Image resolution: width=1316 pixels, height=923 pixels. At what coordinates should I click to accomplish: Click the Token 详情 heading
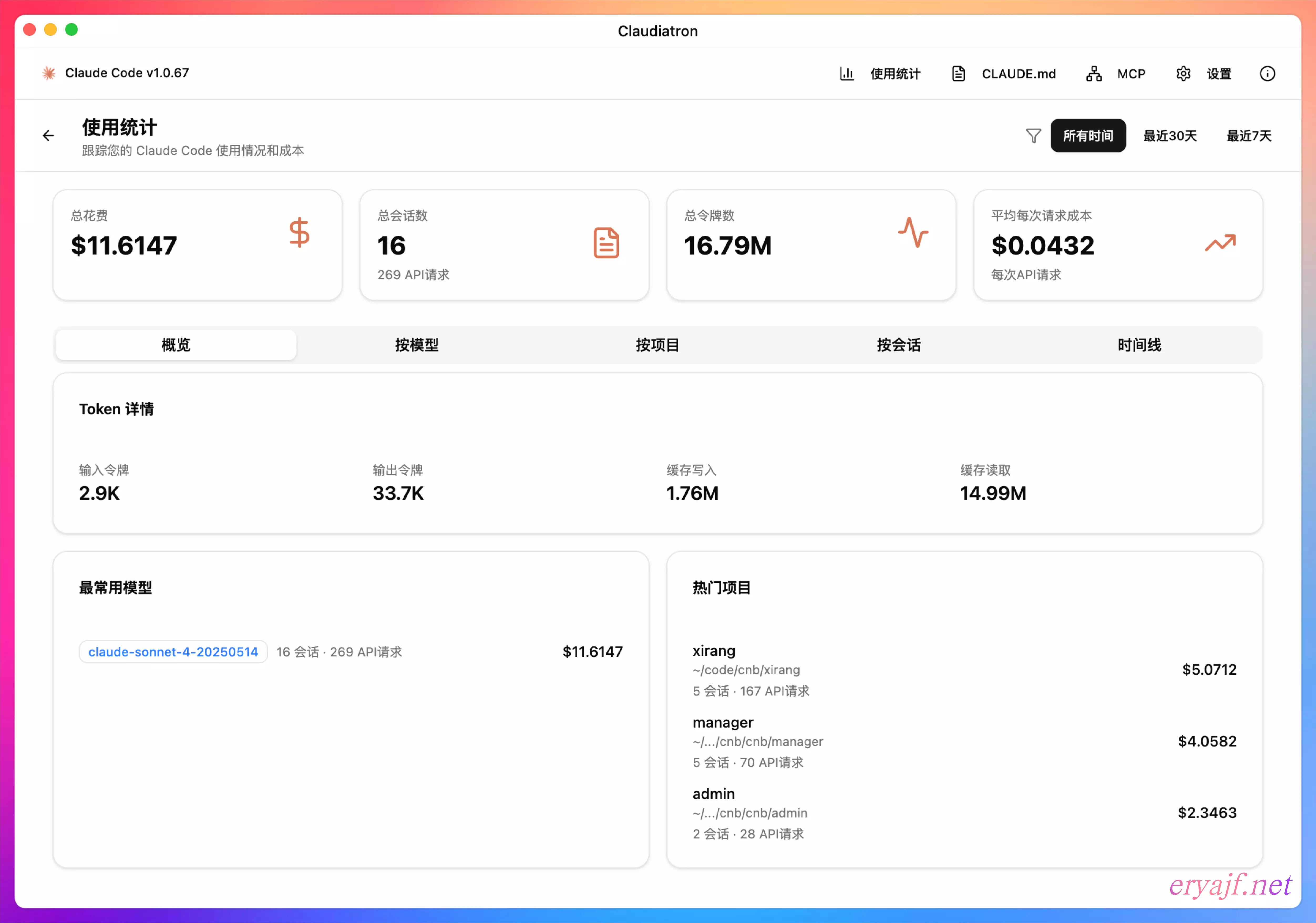116,409
